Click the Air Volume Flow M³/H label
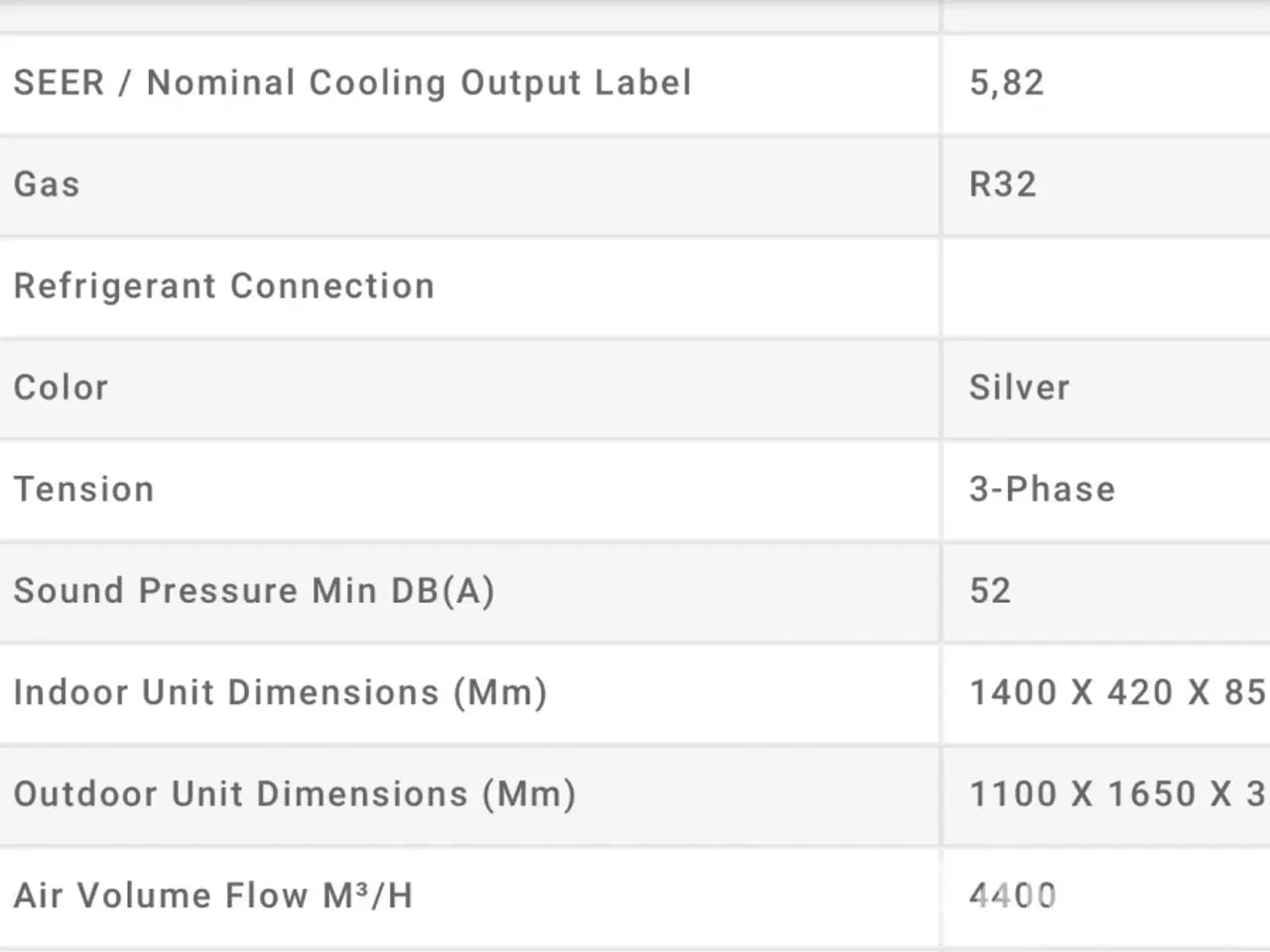The width and height of the screenshot is (1270, 952). (213, 896)
